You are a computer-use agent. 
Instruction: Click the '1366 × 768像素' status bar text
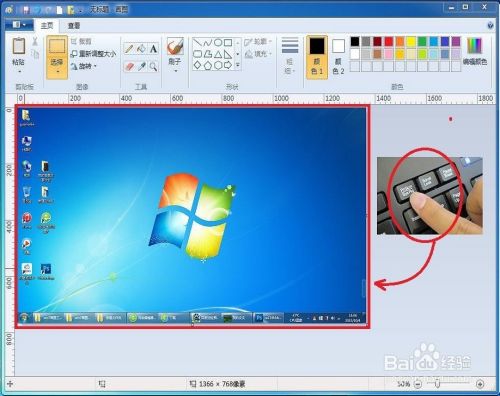[x=222, y=384]
